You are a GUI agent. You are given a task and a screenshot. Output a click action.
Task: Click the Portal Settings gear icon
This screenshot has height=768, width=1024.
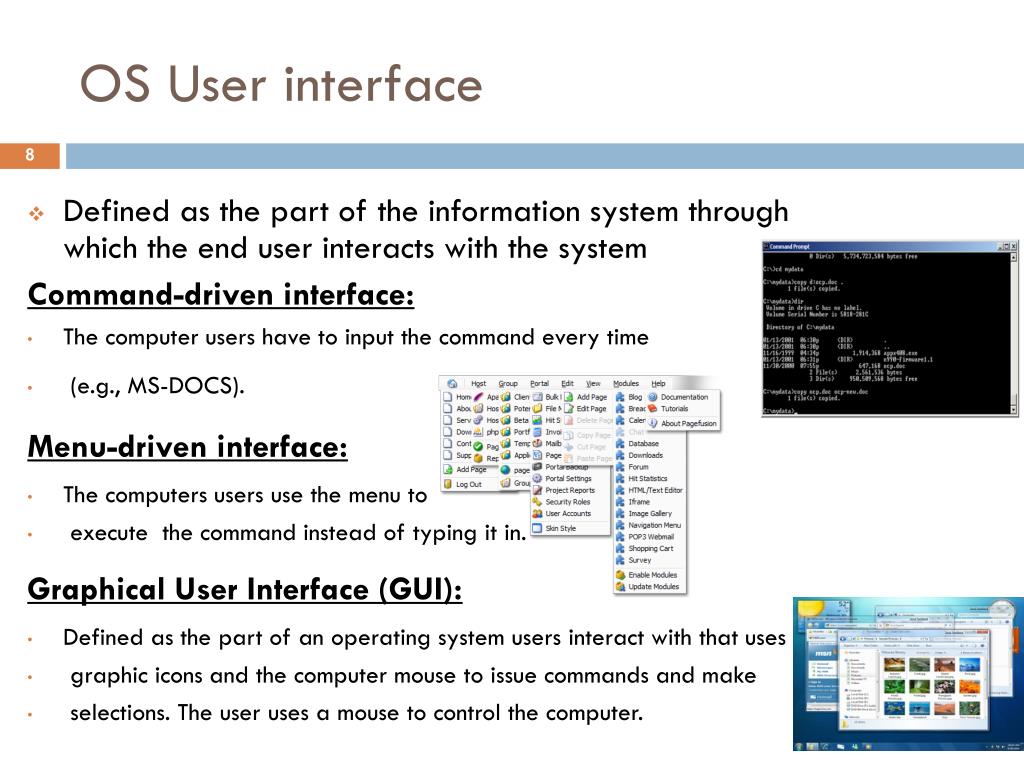[x=537, y=479]
